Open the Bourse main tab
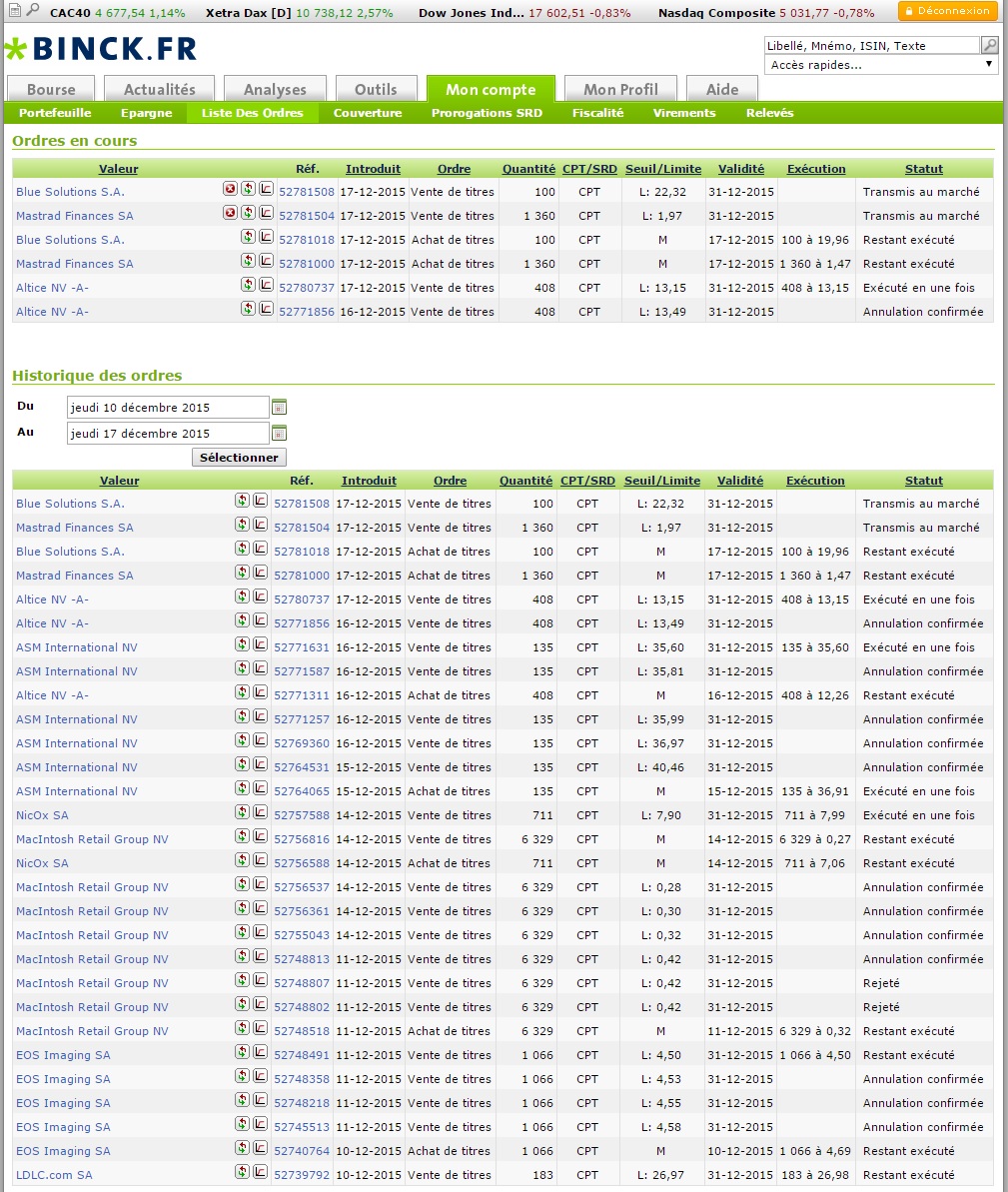 click(51, 89)
